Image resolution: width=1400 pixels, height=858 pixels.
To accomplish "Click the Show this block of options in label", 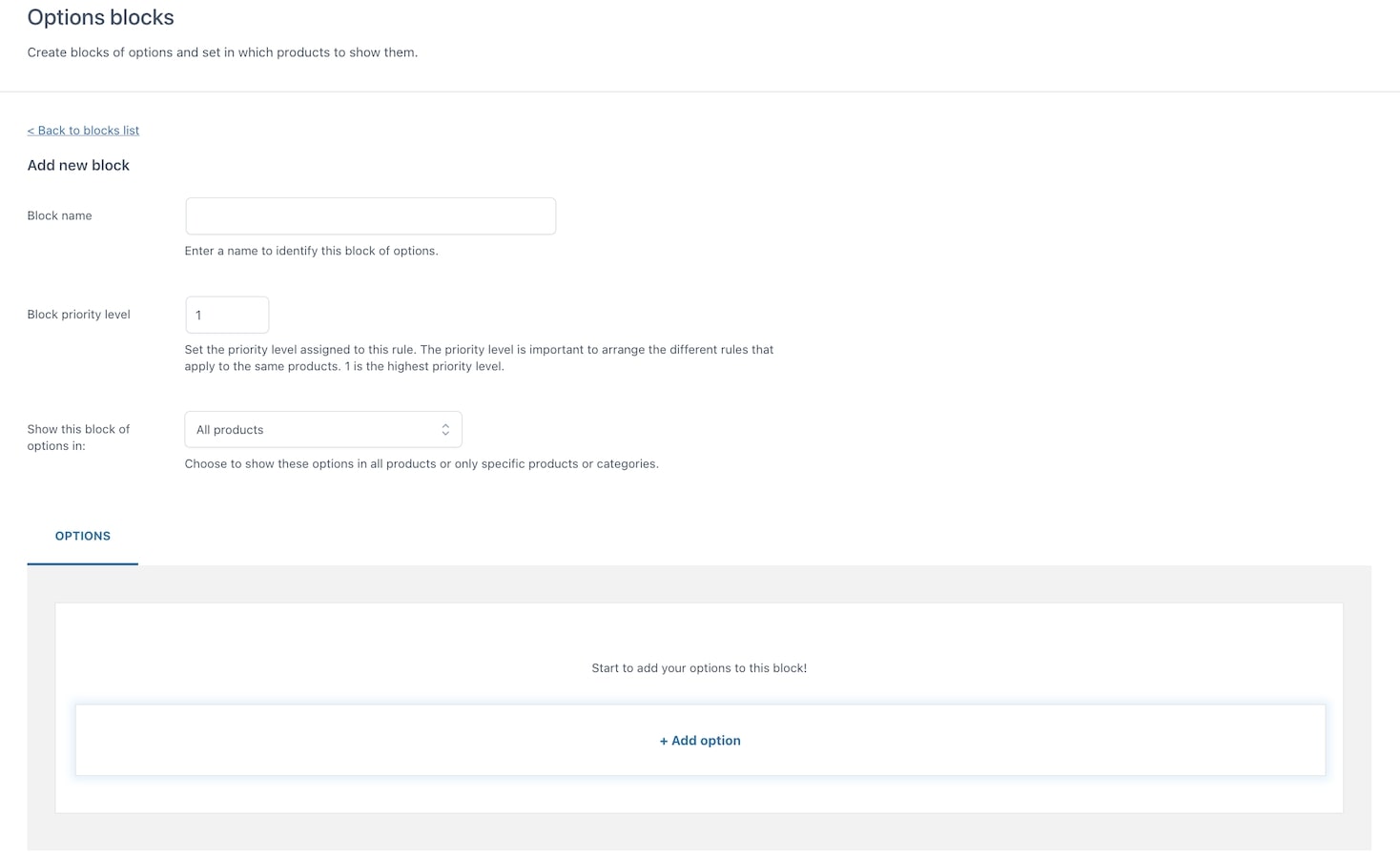I will click(x=79, y=438).
